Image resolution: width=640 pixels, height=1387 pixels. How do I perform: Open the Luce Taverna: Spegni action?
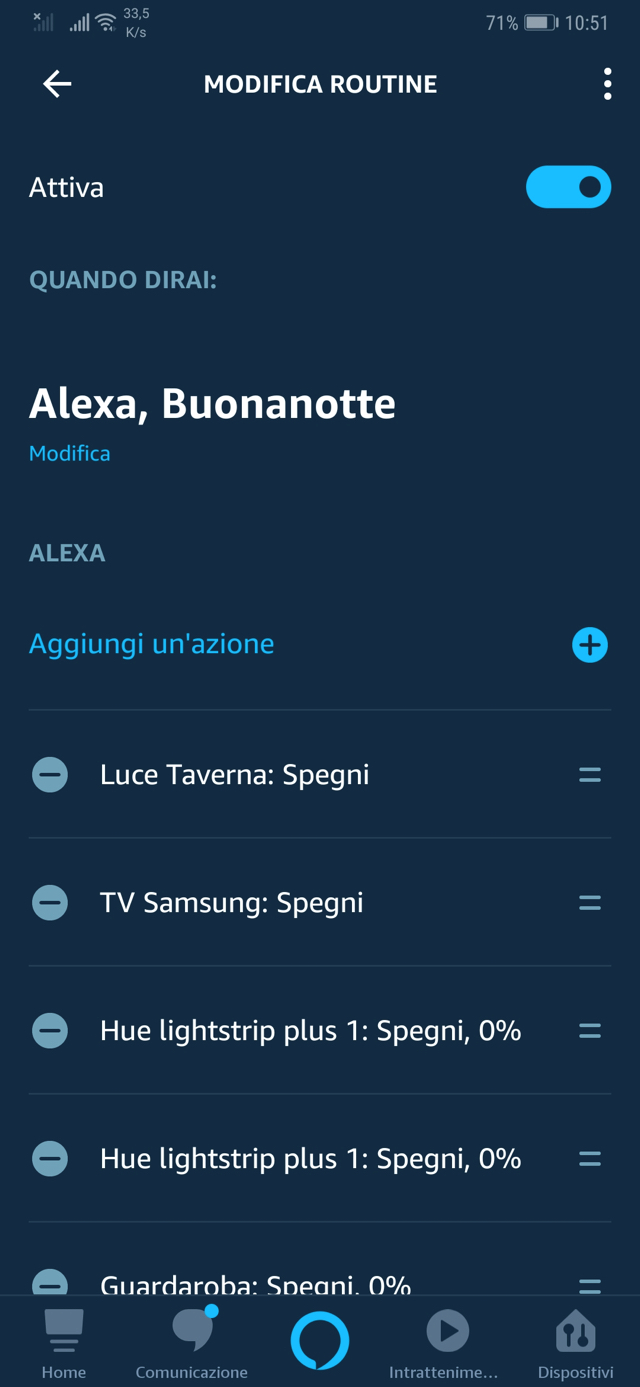pyautogui.click(x=235, y=775)
